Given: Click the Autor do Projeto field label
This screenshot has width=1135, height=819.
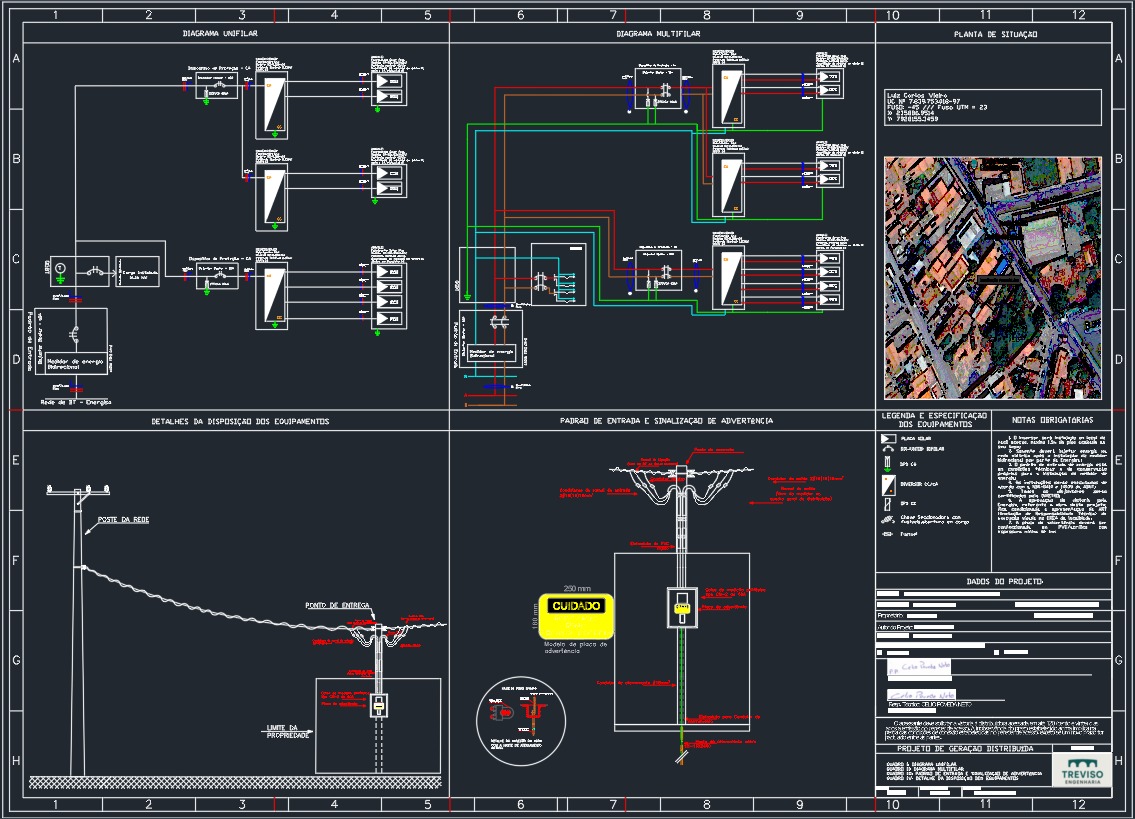Looking at the screenshot, I should coord(895,628).
